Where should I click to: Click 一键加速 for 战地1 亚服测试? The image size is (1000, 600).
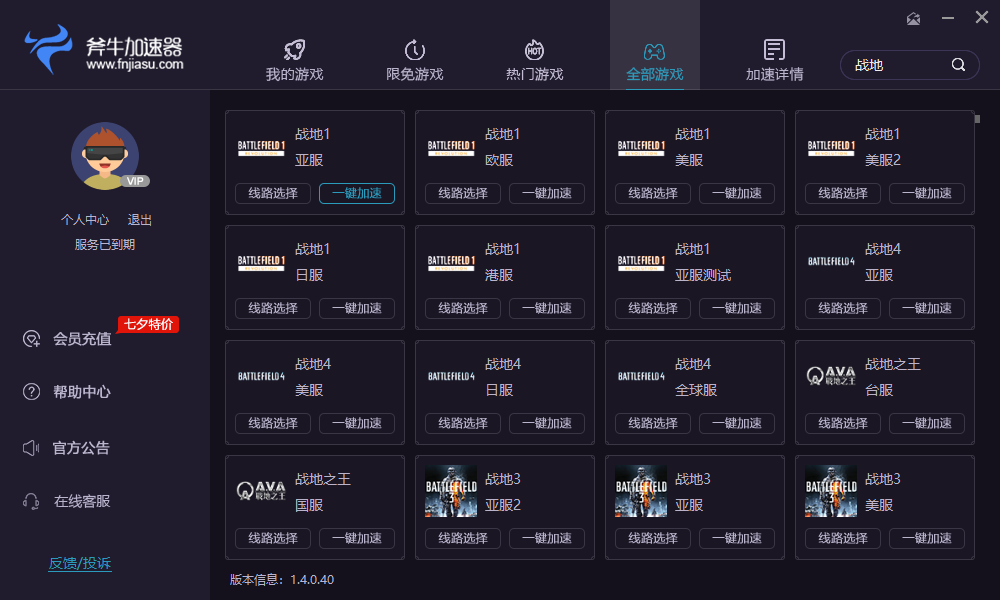click(737, 308)
